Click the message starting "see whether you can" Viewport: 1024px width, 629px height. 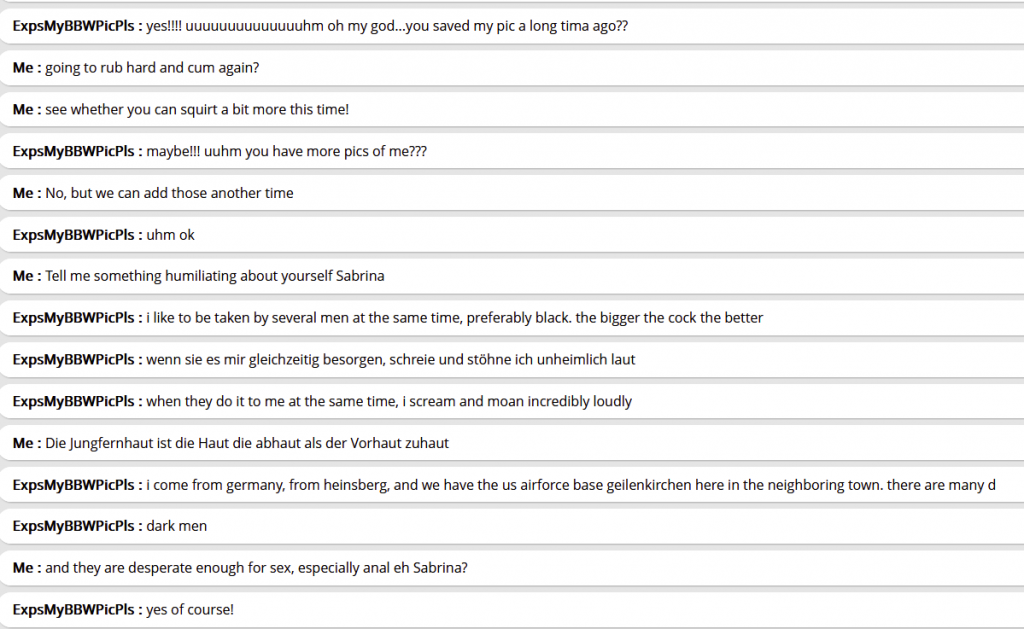pos(197,110)
